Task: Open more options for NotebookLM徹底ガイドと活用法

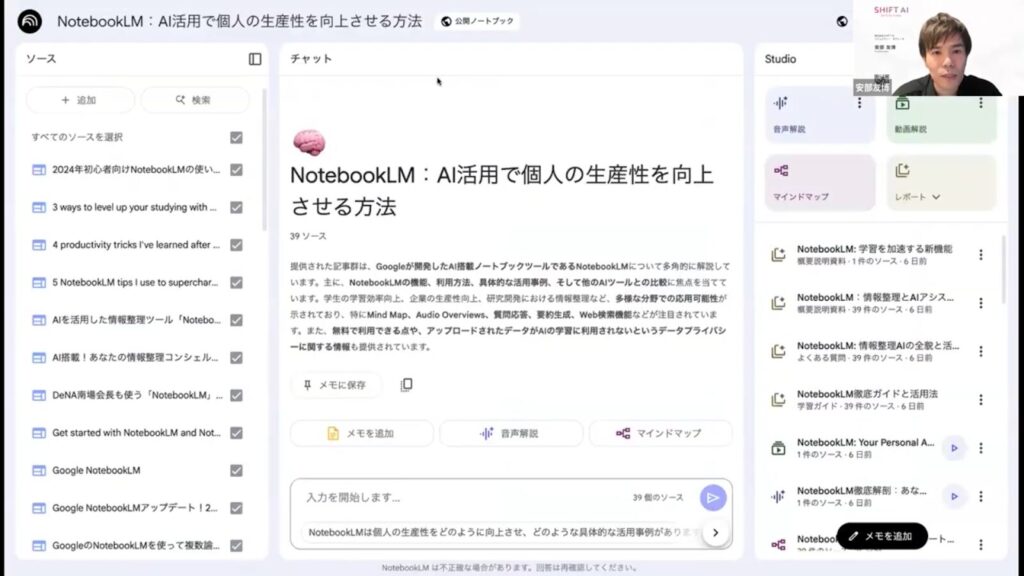Action: pyautogui.click(x=980, y=400)
